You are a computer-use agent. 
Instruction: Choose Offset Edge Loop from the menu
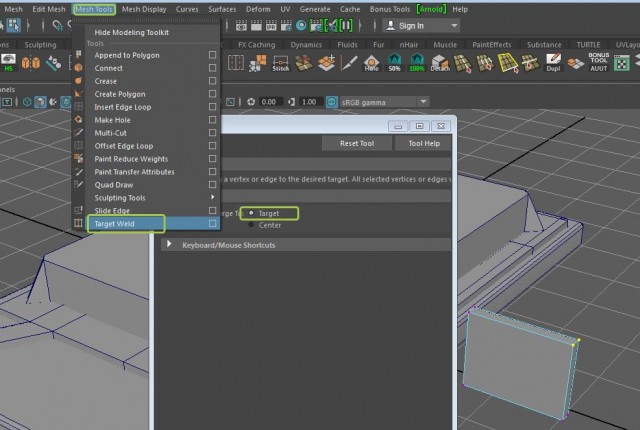click(124, 146)
